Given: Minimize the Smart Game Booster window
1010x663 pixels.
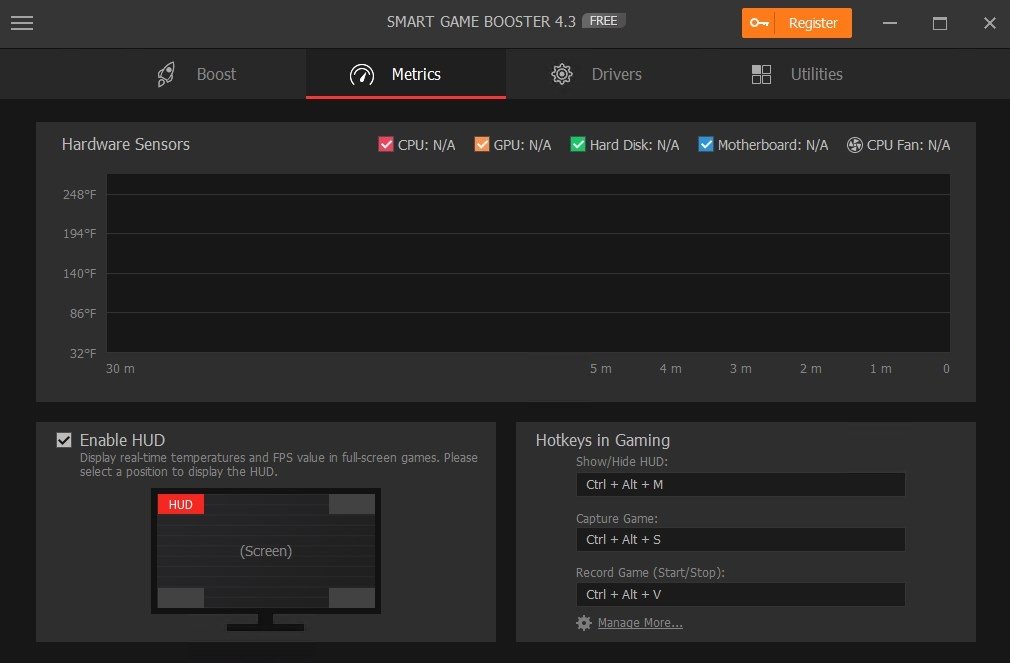Looking at the screenshot, I should pos(890,23).
